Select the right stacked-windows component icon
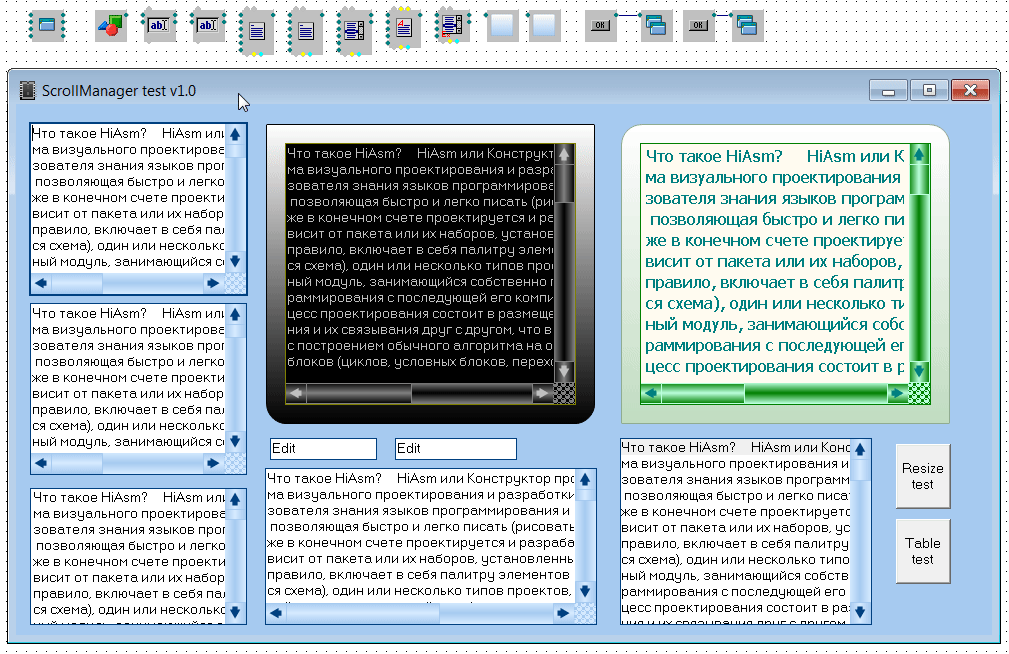Viewport: 1009px width, 654px height. point(746,26)
